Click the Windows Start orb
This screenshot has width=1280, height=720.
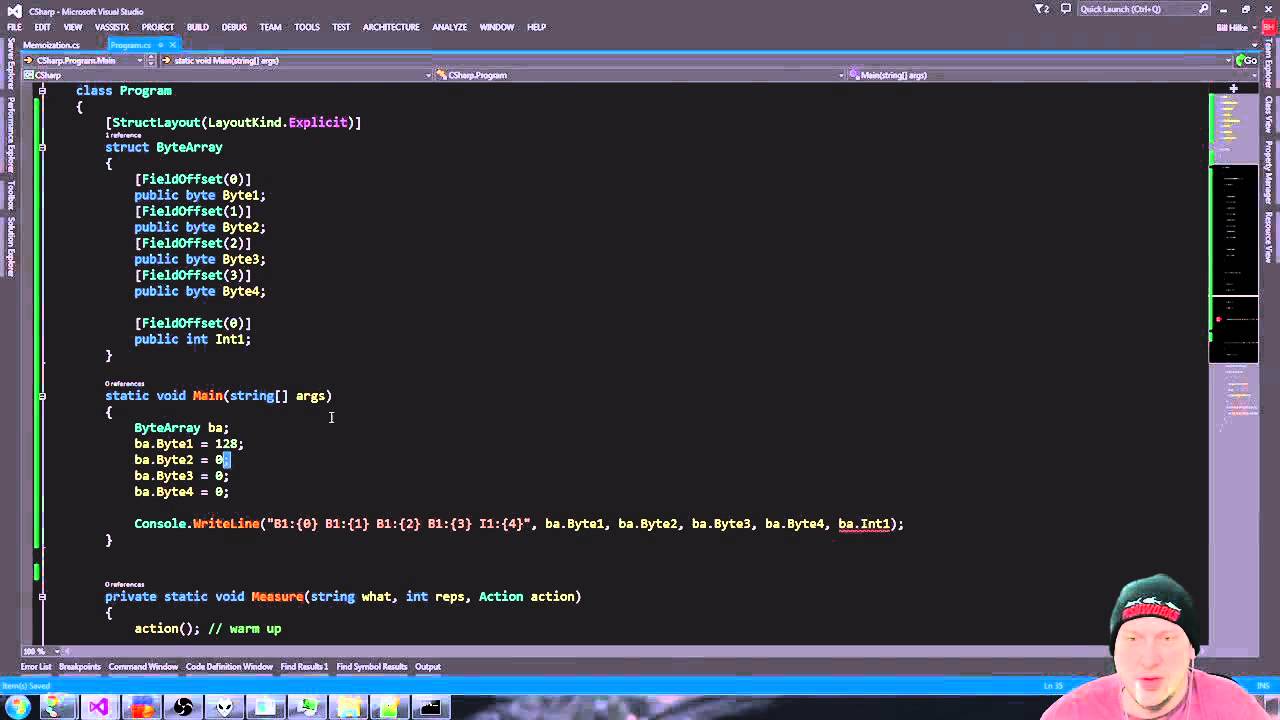pos(17,708)
